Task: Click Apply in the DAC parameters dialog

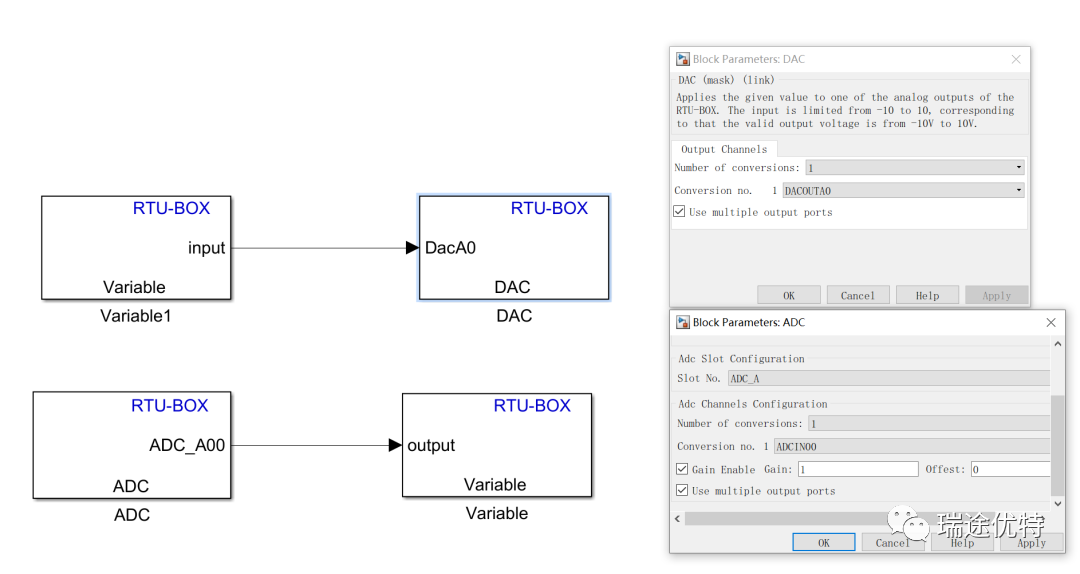Action: 996,295
